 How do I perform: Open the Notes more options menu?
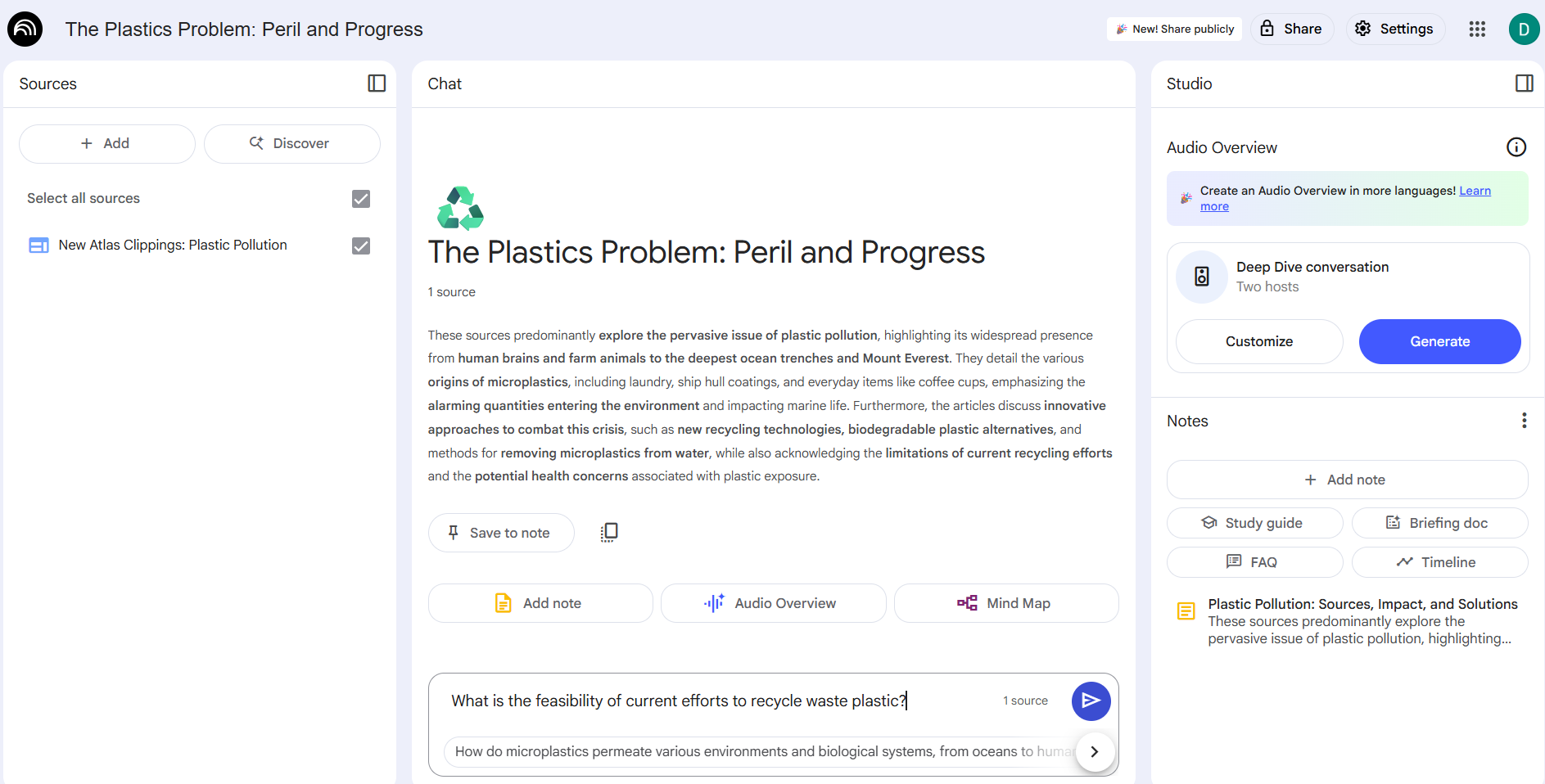tap(1524, 421)
